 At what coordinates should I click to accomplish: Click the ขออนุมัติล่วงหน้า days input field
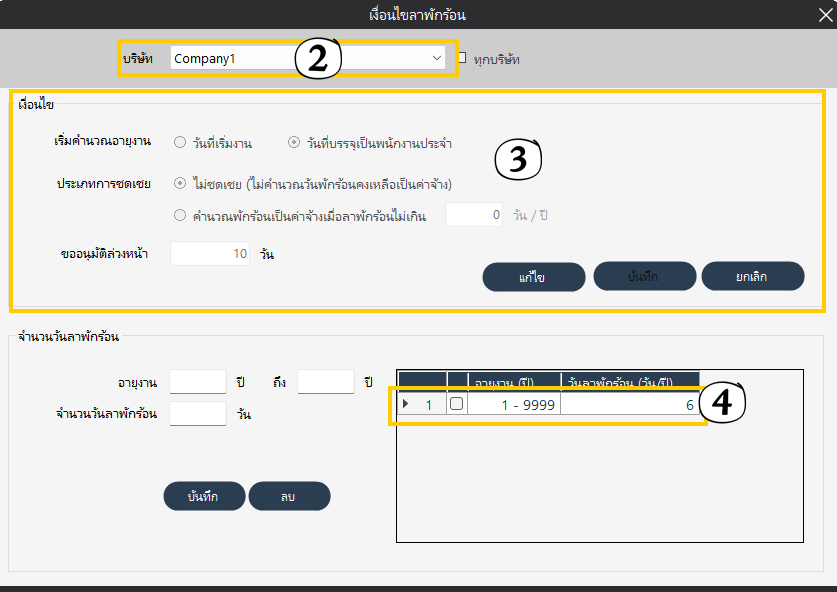pyautogui.click(x=209, y=254)
